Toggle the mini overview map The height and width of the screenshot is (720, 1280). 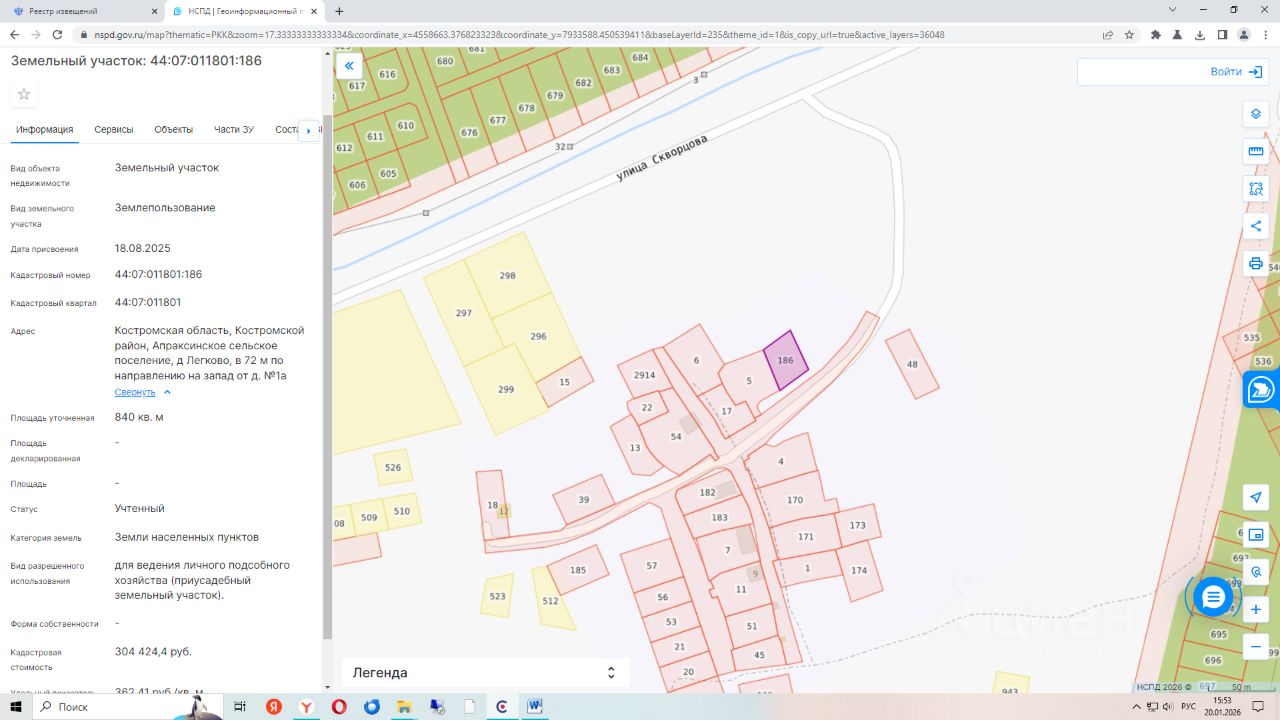pyautogui.click(x=1256, y=535)
